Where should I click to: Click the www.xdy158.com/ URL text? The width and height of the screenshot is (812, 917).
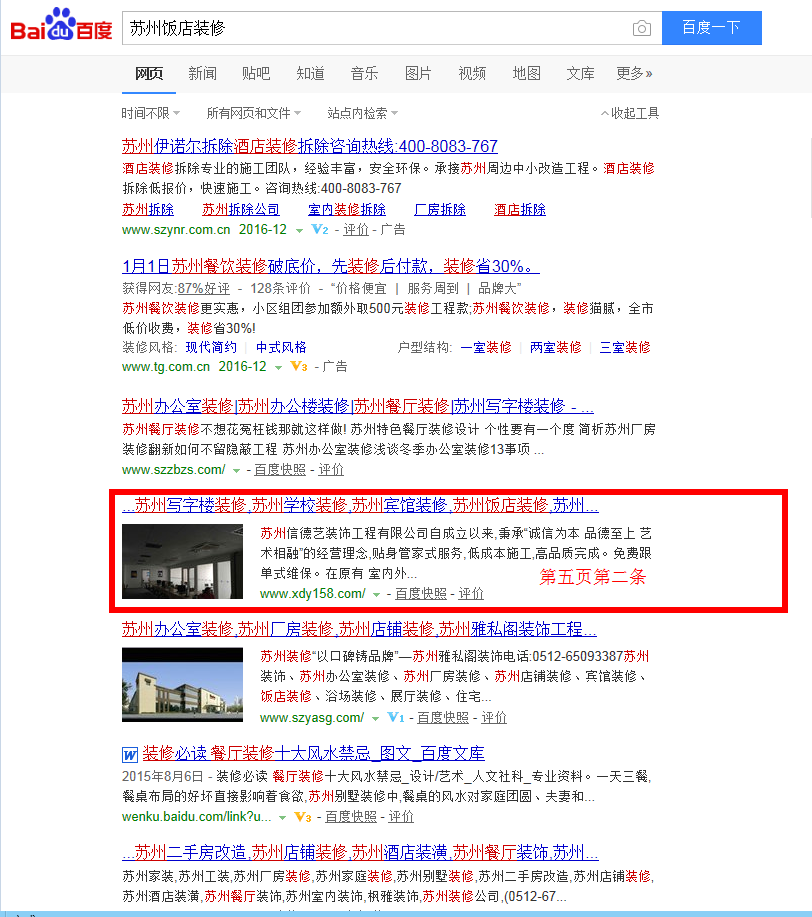pyautogui.click(x=313, y=594)
